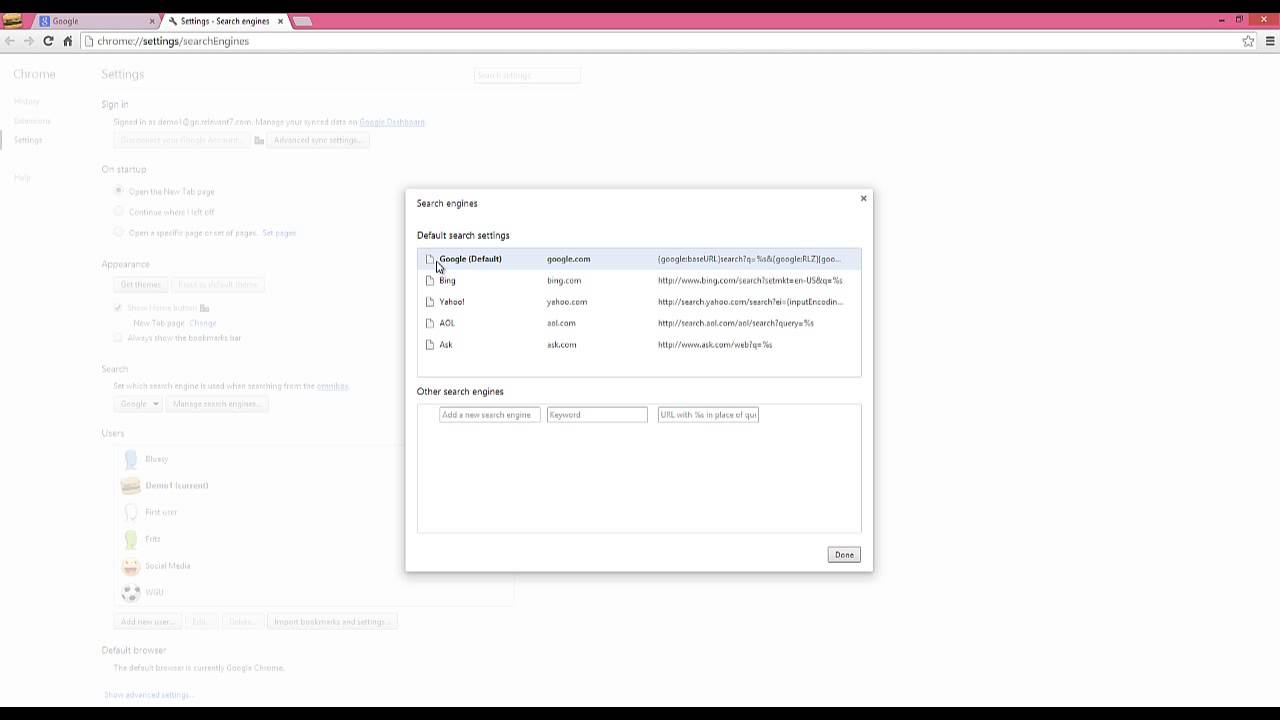Image resolution: width=1280 pixels, height=720 pixels.
Task: Open the Google Dashboard link
Action: click(392, 122)
